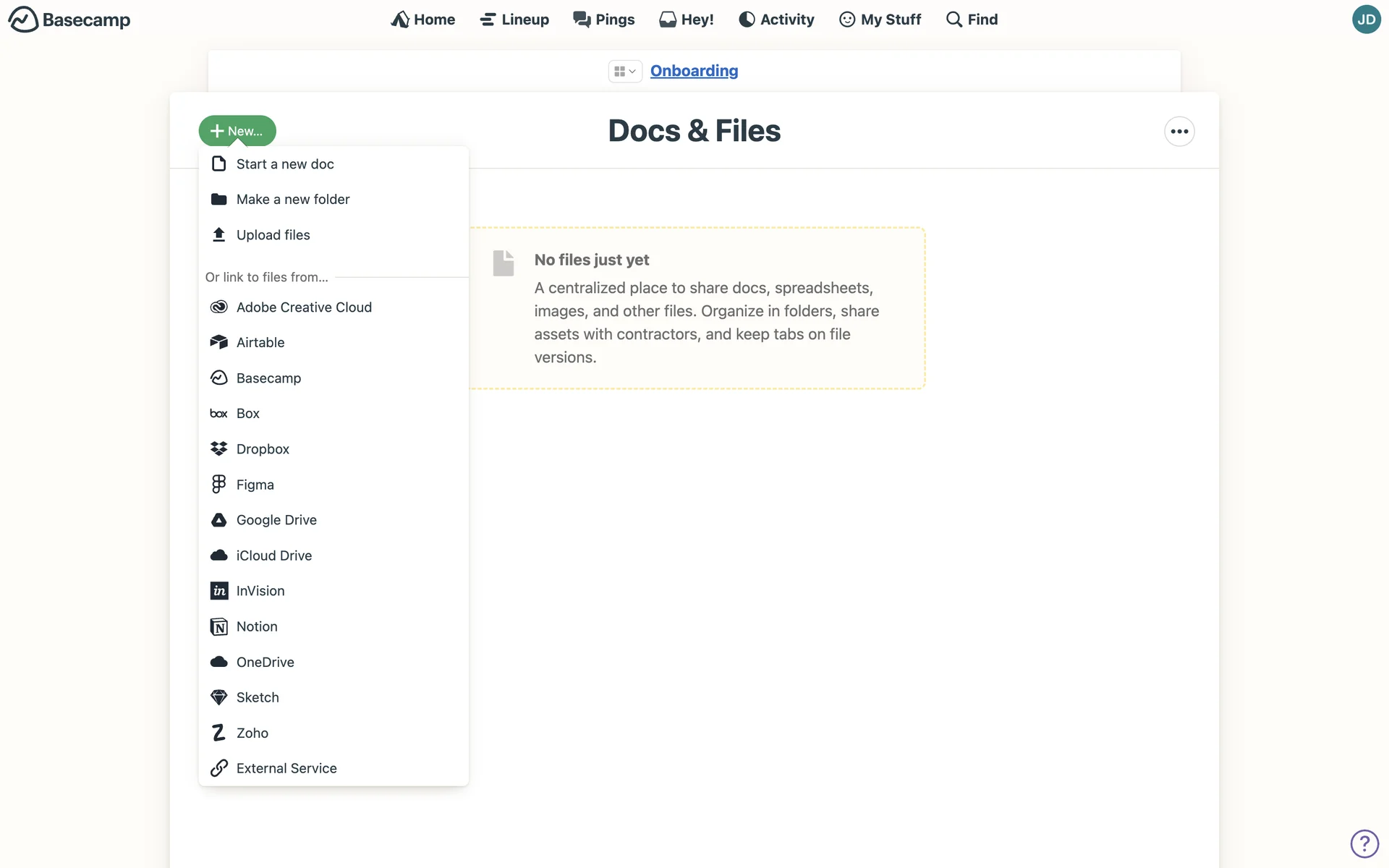
Task: Select External Service link option
Action: coord(286,768)
